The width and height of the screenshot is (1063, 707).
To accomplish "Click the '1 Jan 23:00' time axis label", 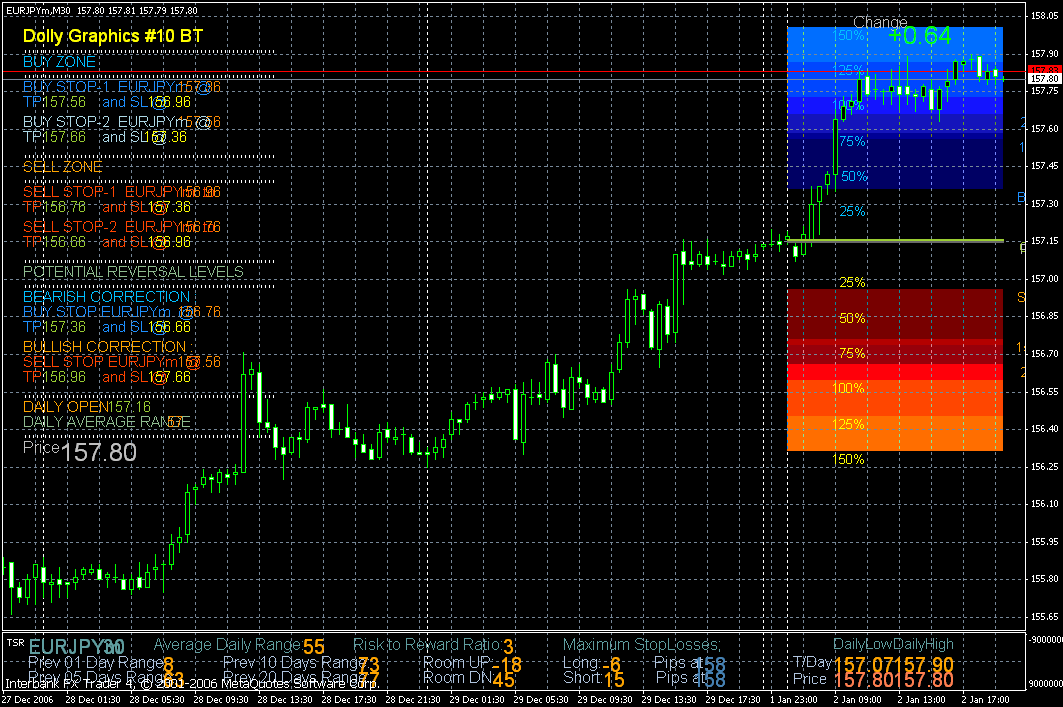I will click(794, 700).
